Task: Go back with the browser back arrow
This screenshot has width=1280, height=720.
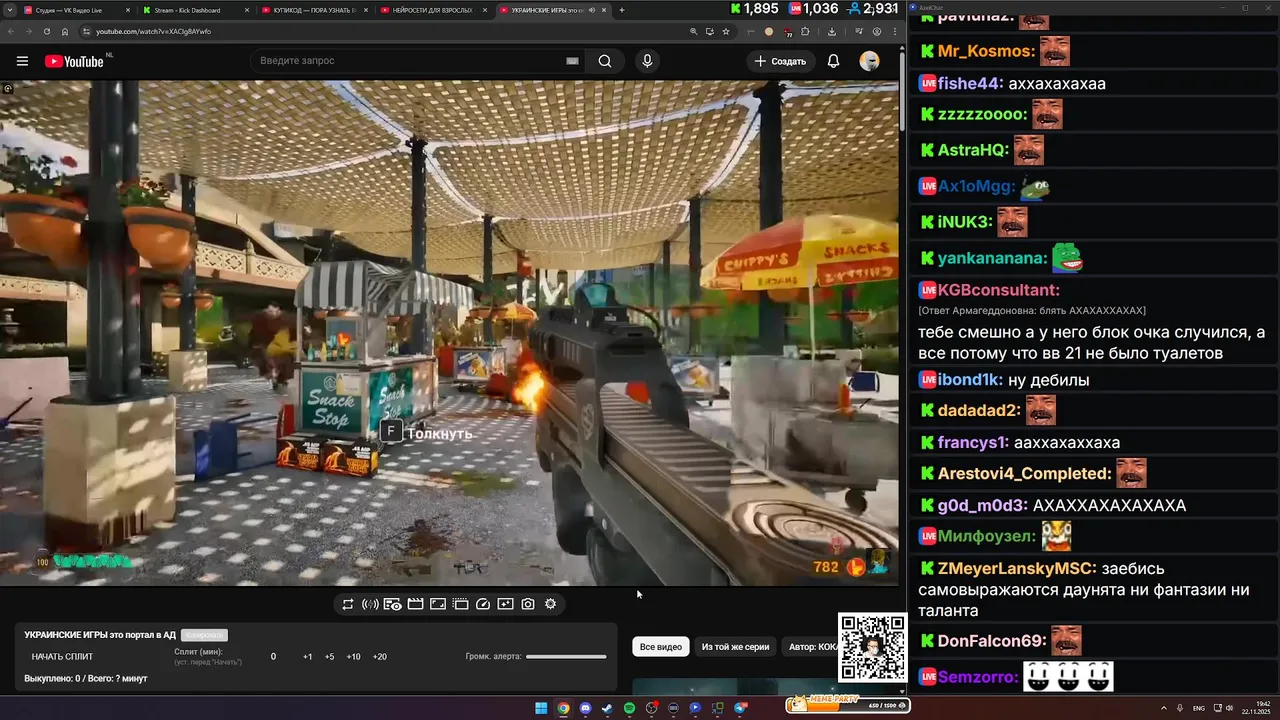Action: coord(11,31)
